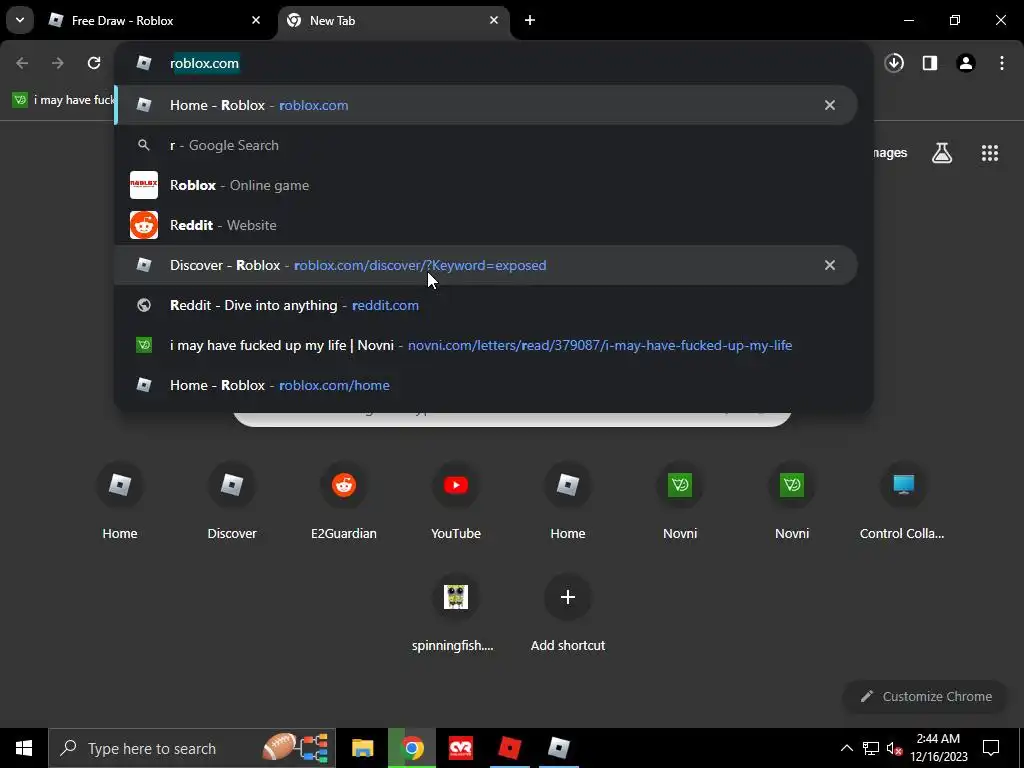1024x768 pixels.
Task: Open Search Labs flask icon
Action: (x=942, y=153)
